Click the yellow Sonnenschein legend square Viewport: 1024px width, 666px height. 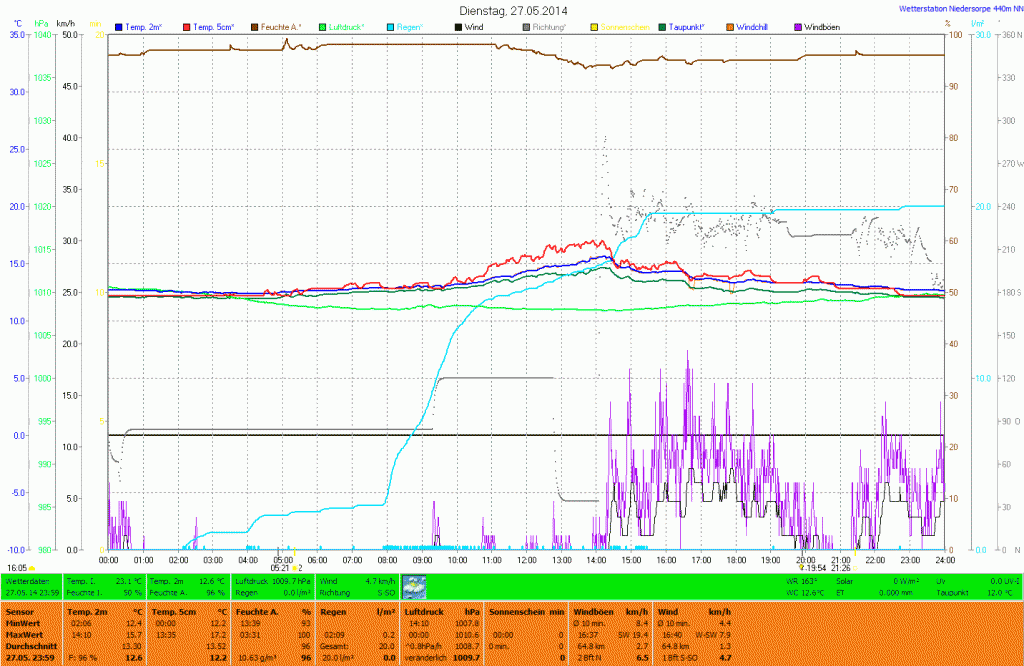tap(593, 26)
